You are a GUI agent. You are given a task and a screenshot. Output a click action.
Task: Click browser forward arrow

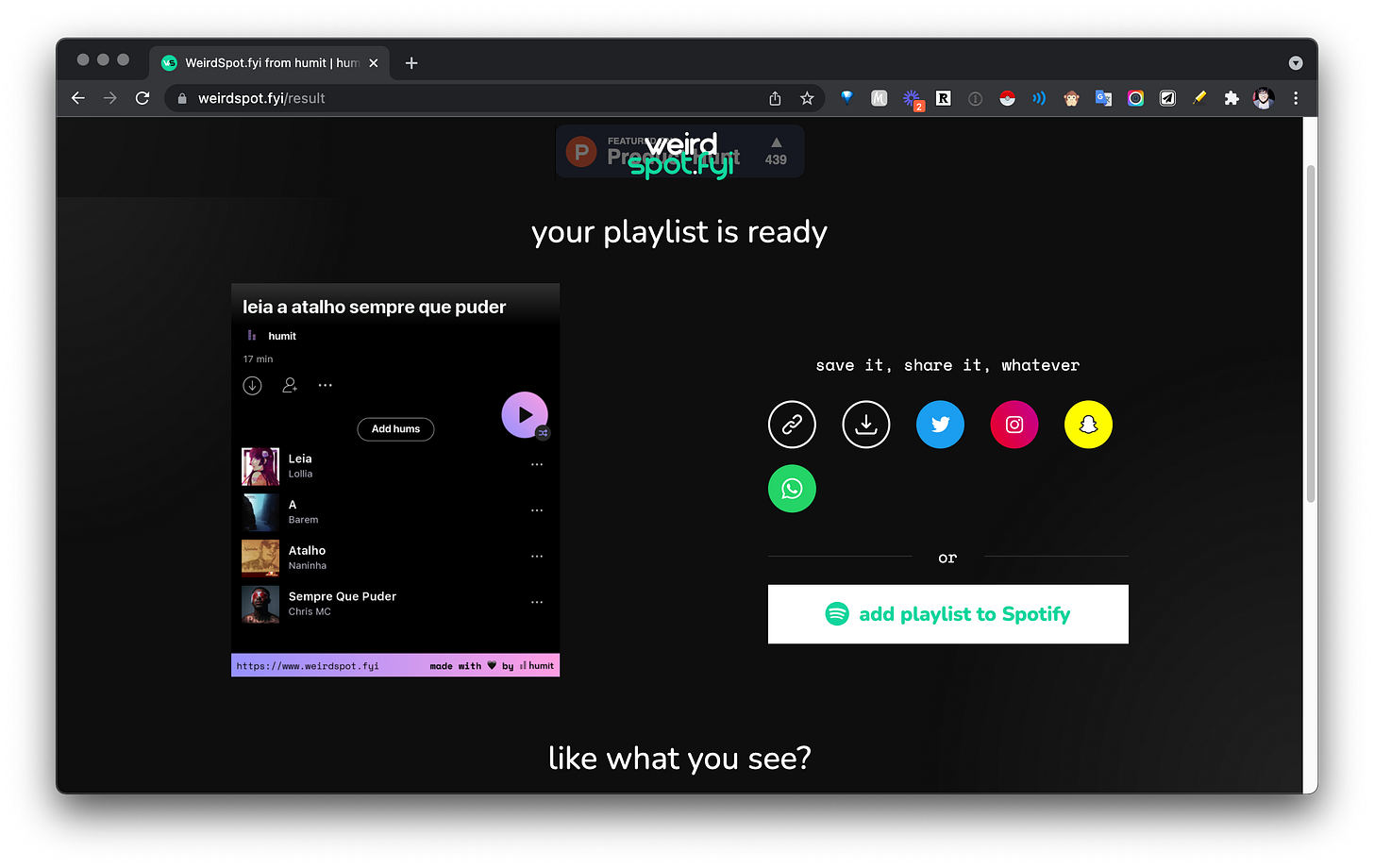pyautogui.click(x=110, y=98)
